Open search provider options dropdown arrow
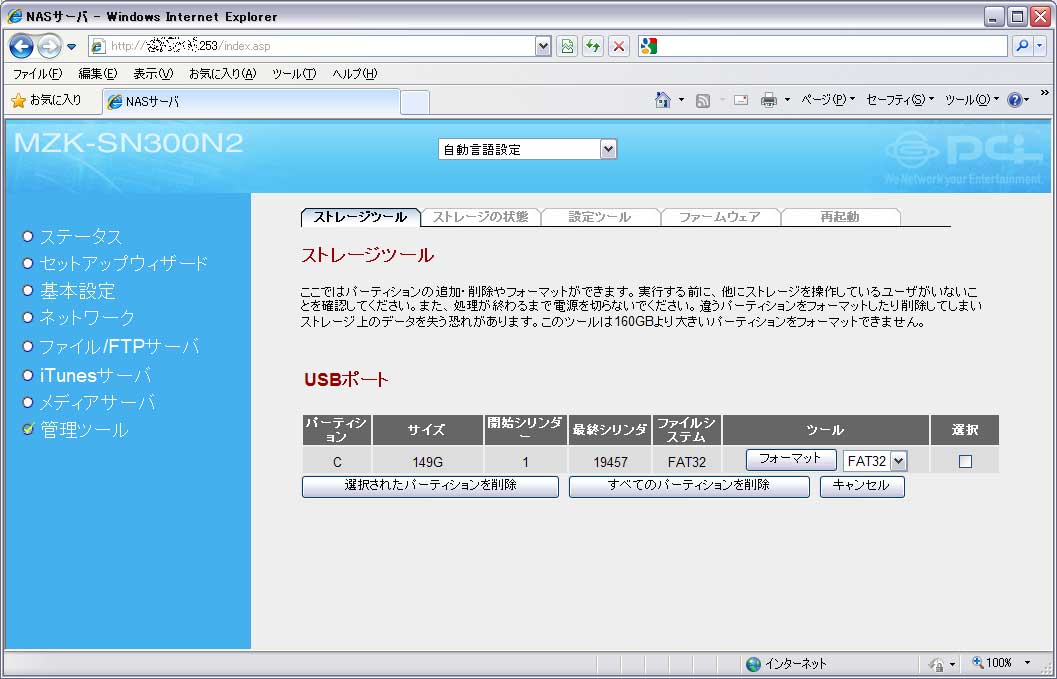 (x=1039, y=46)
